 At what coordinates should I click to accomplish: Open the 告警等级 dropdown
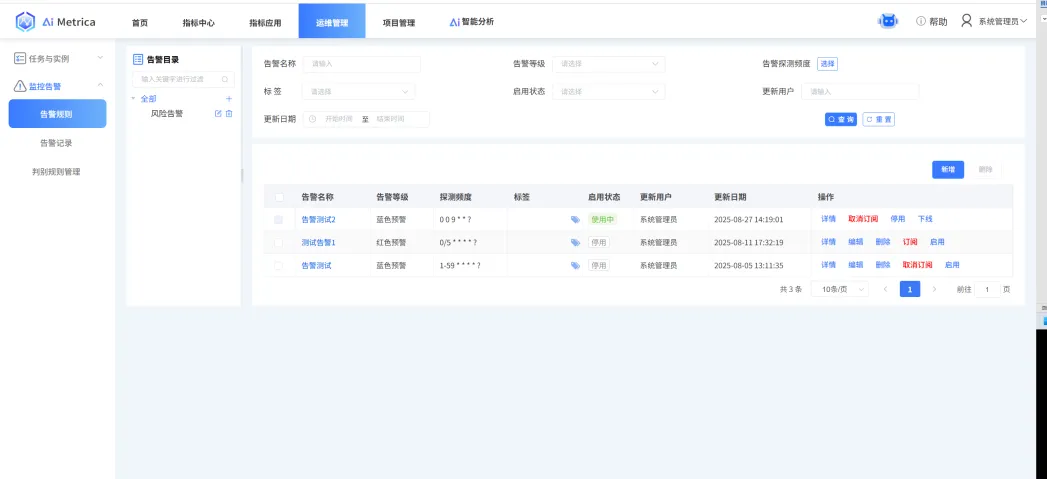click(x=608, y=64)
